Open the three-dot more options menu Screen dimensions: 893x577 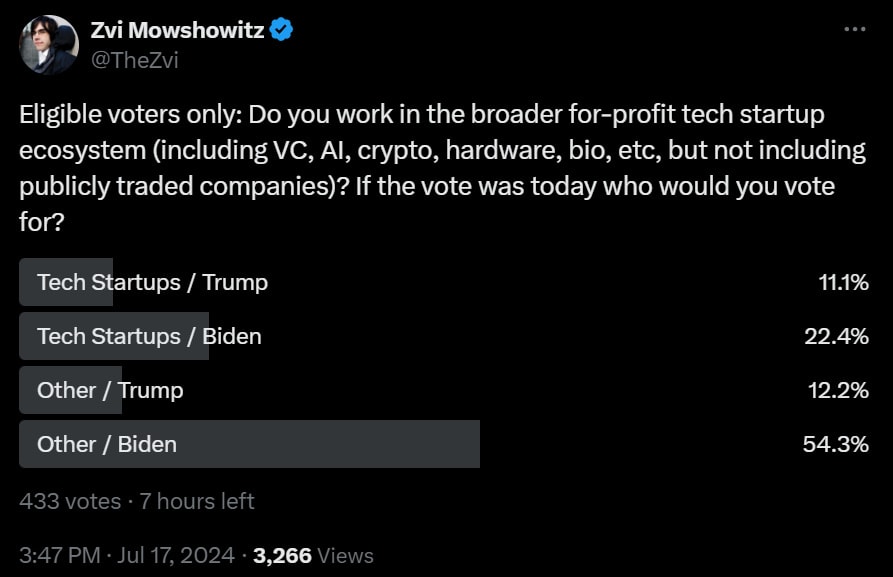(854, 29)
